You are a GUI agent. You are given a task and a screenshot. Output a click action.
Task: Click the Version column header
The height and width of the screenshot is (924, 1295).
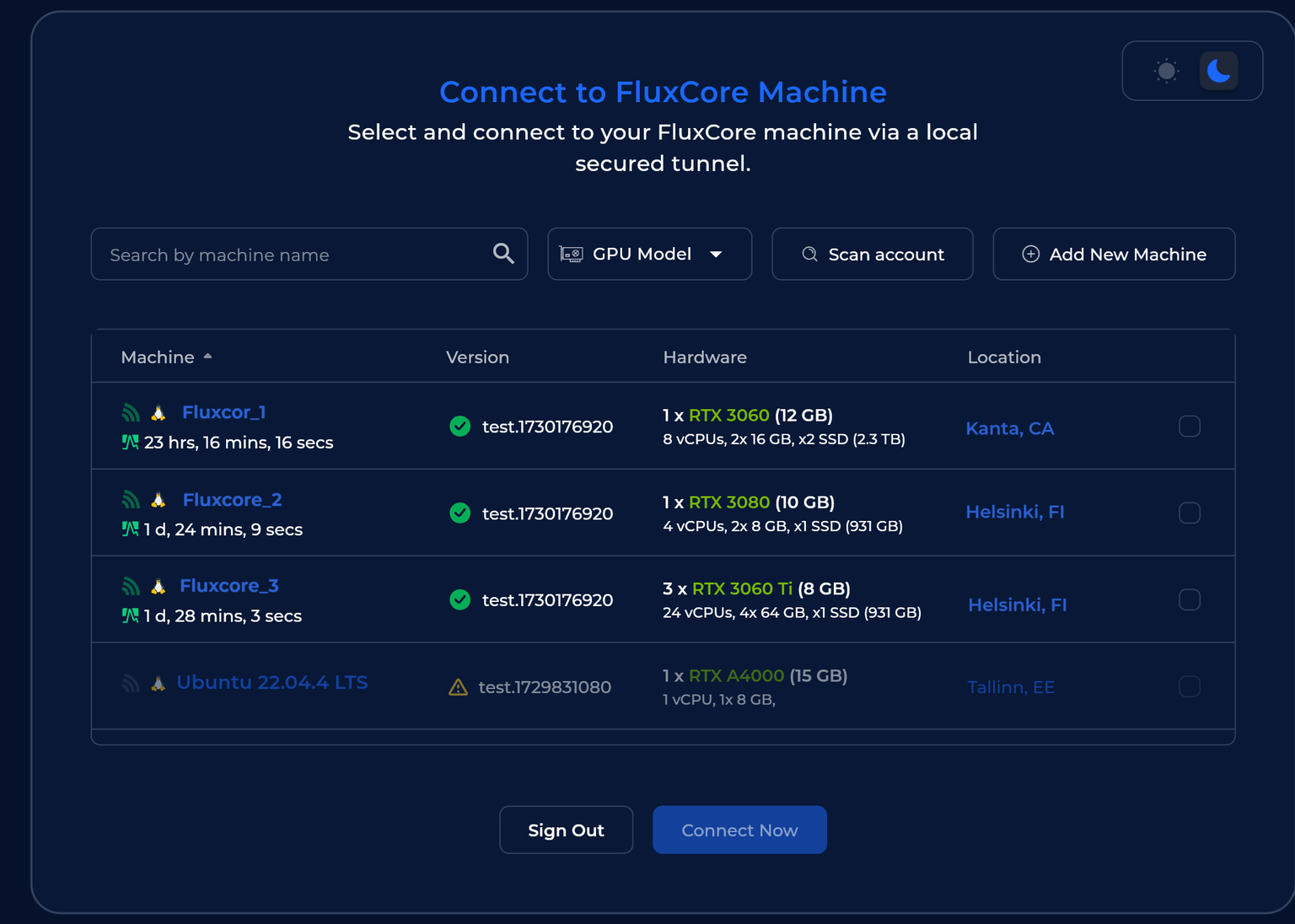[x=477, y=357]
